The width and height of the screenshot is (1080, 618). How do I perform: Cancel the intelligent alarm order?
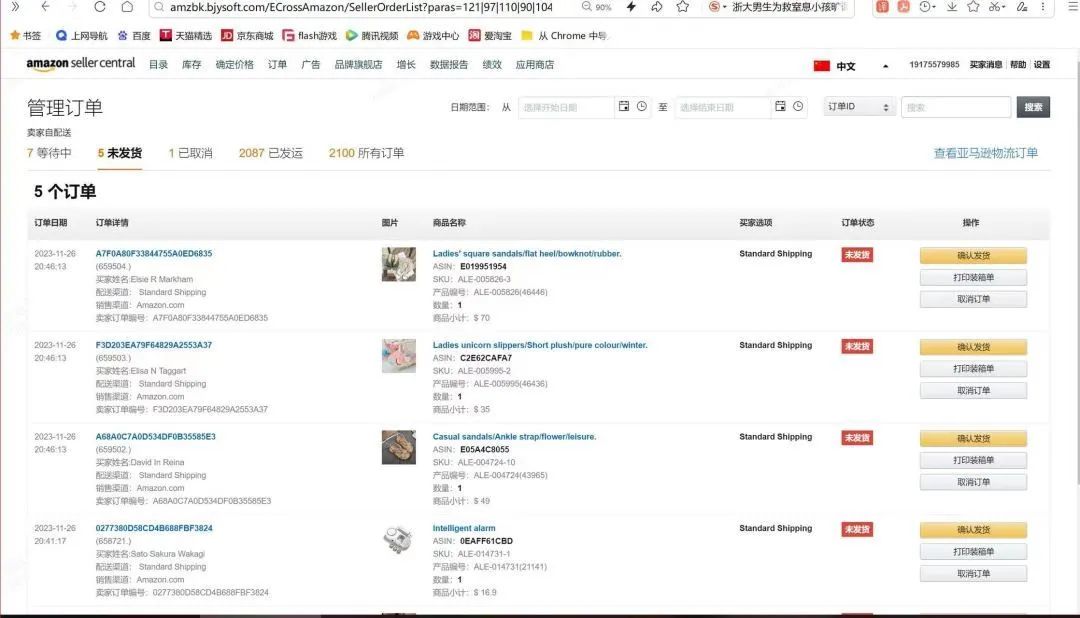point(973,574)
